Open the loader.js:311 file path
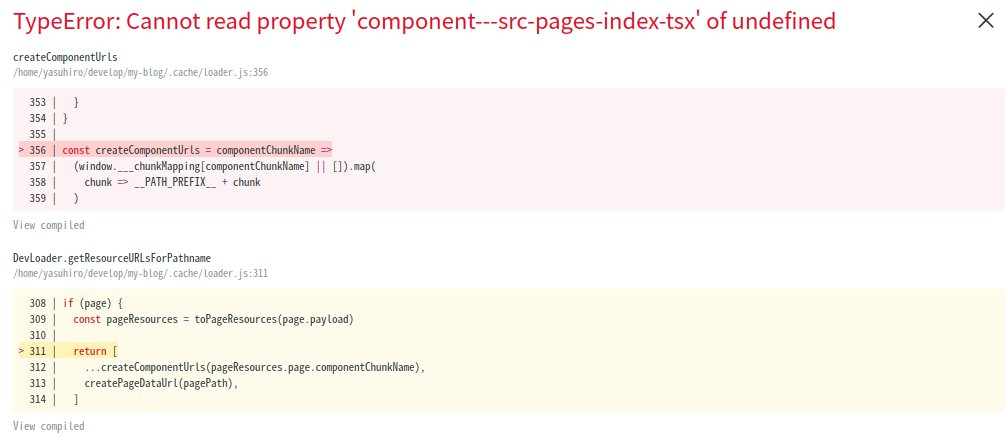Viewport: 1005px width, 443px height. coord(140,273)
